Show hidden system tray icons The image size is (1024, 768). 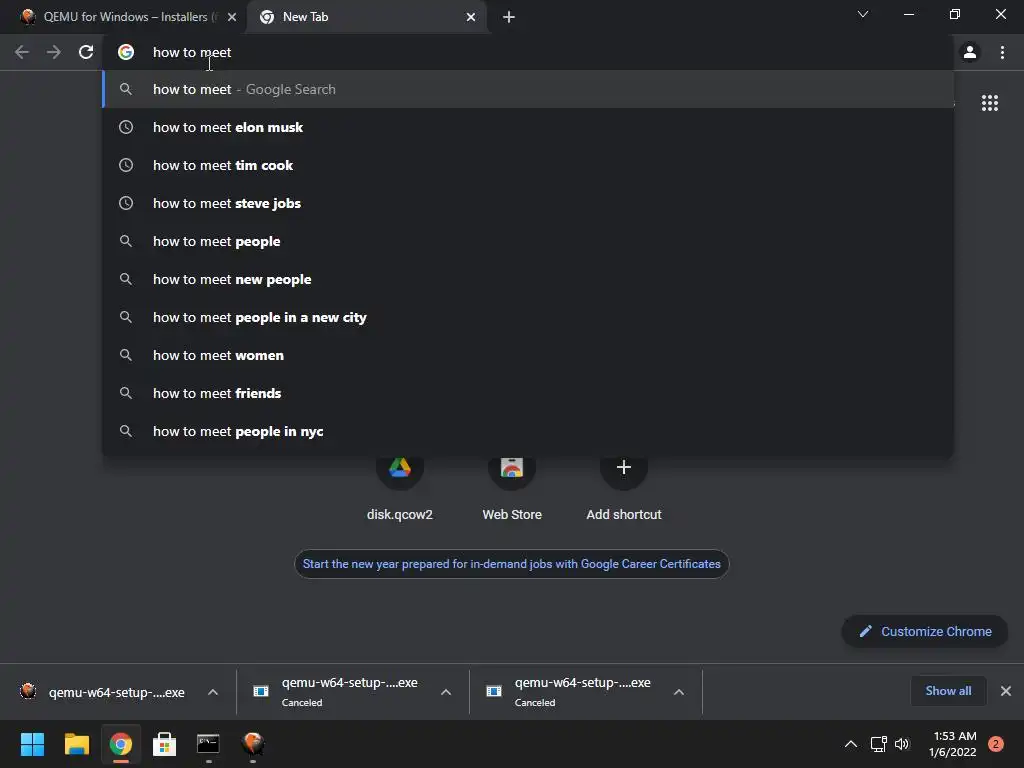(x=850, y=744)
